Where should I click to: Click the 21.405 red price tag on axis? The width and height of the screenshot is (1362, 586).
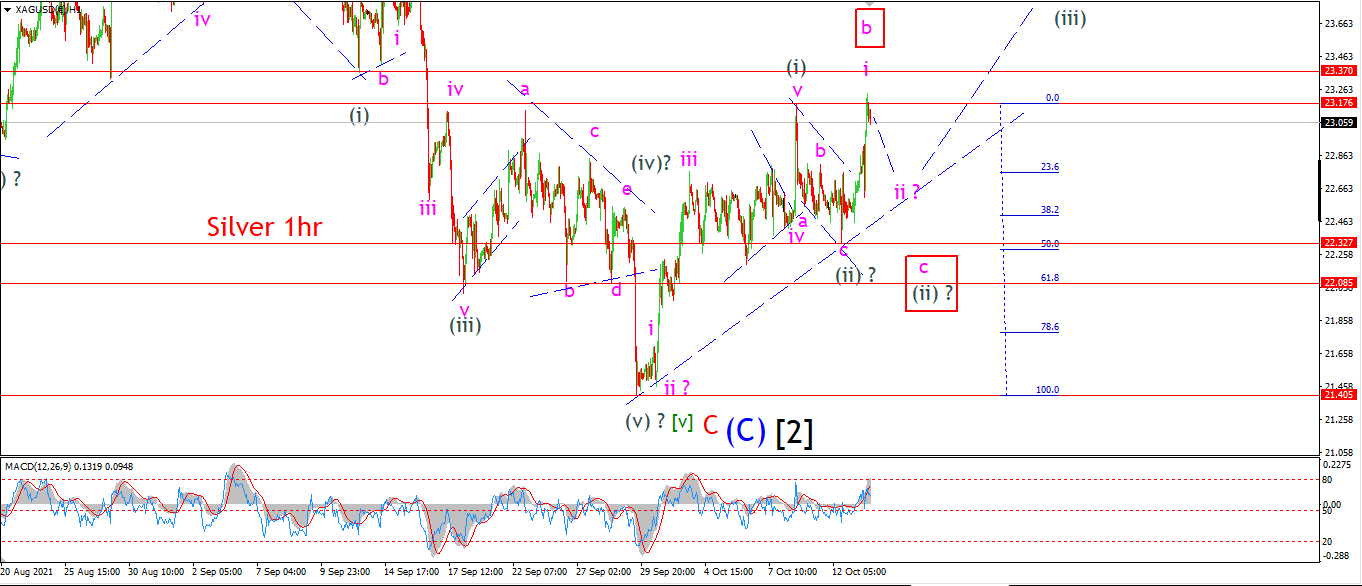(1339, 395)
